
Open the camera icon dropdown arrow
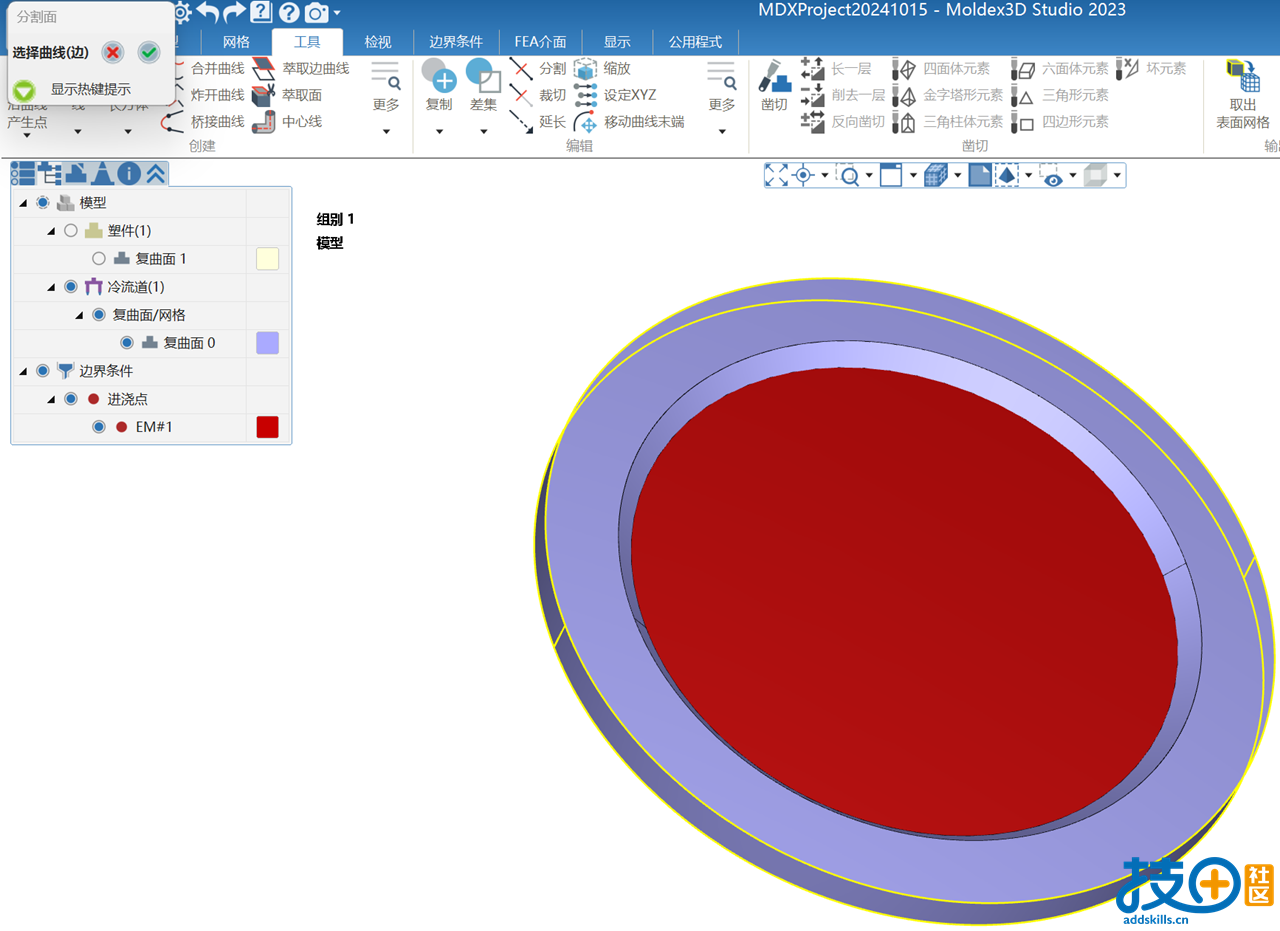(x=337, y=13)
